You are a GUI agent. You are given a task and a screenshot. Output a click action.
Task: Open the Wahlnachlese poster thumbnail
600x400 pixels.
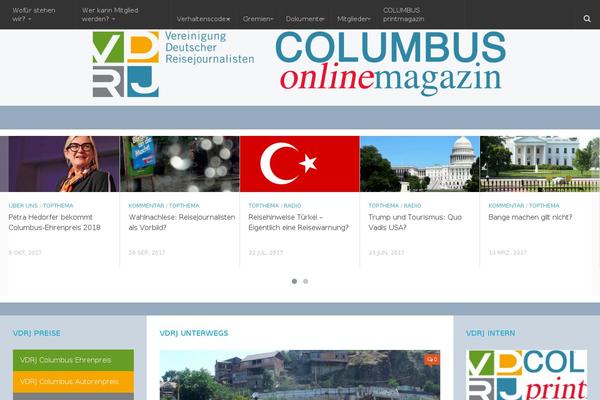click(180, 164)
